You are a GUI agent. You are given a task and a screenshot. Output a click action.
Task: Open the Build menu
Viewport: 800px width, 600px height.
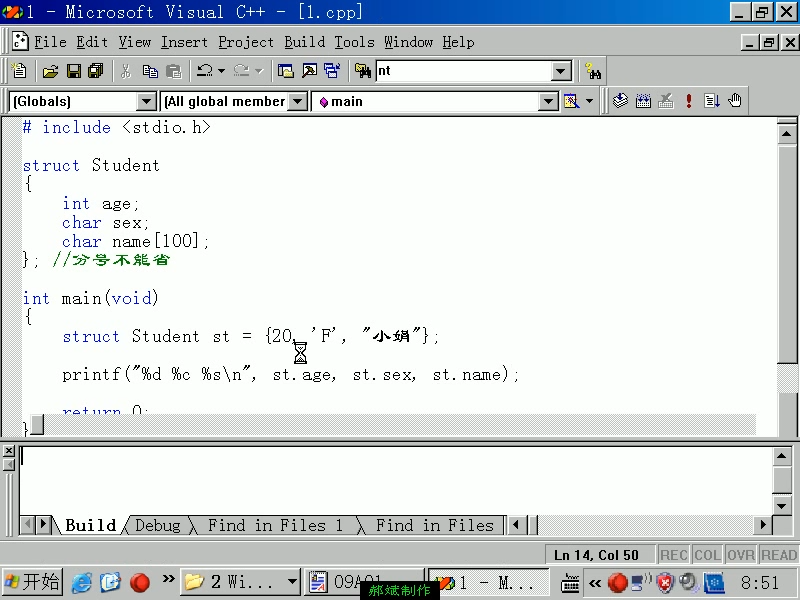click(x=305, y=42)
